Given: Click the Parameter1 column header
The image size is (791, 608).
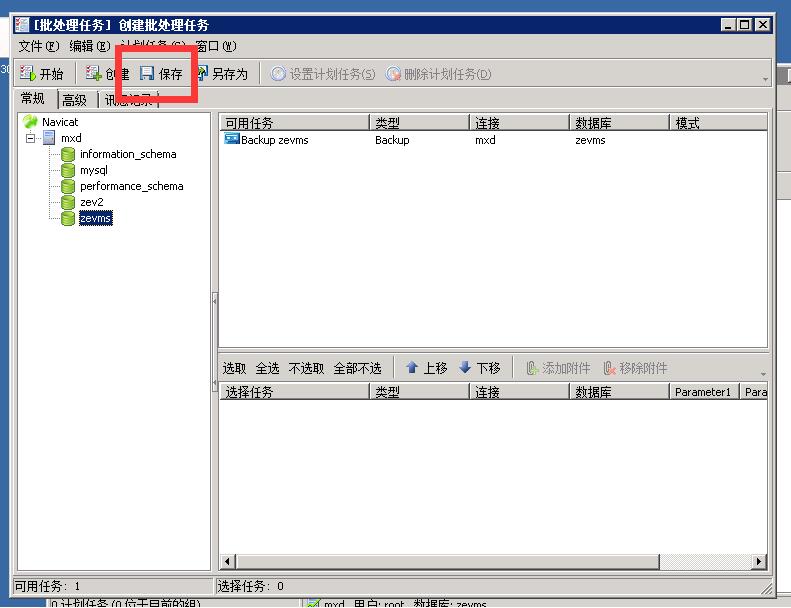Looking at the screenshot, I should [x=703, y=392].
